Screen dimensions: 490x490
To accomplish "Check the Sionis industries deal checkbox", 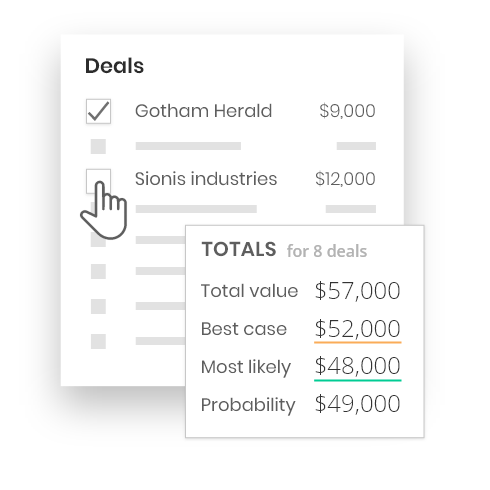I will point(98,181).
